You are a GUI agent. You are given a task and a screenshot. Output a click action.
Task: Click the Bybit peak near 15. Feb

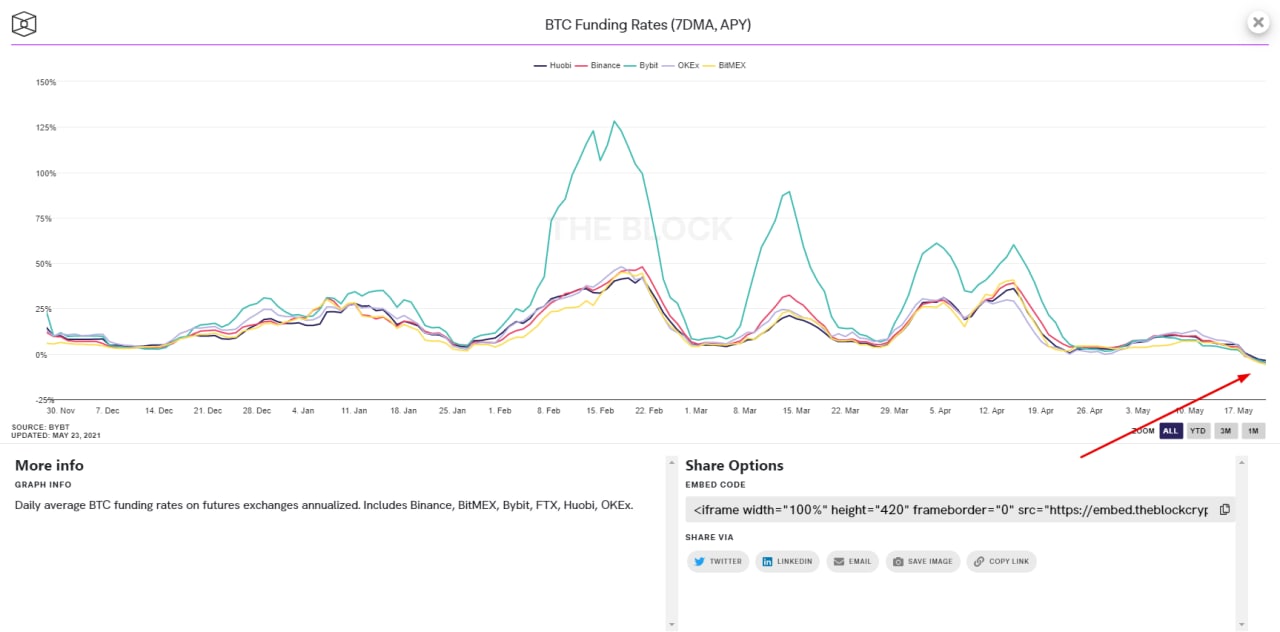[615, 122]
